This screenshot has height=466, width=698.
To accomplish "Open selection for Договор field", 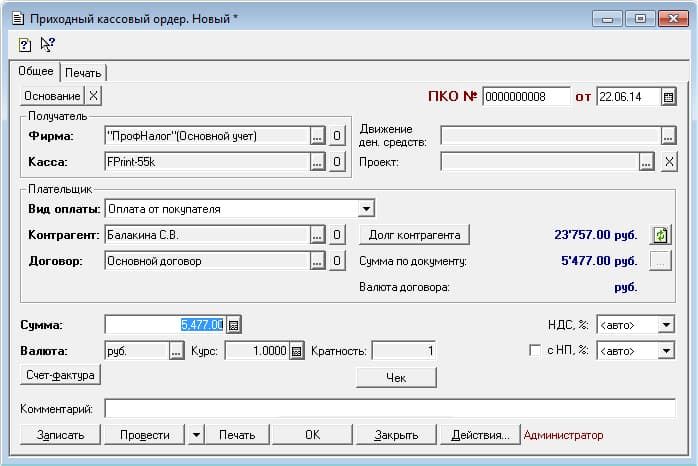I will (317, 261).
